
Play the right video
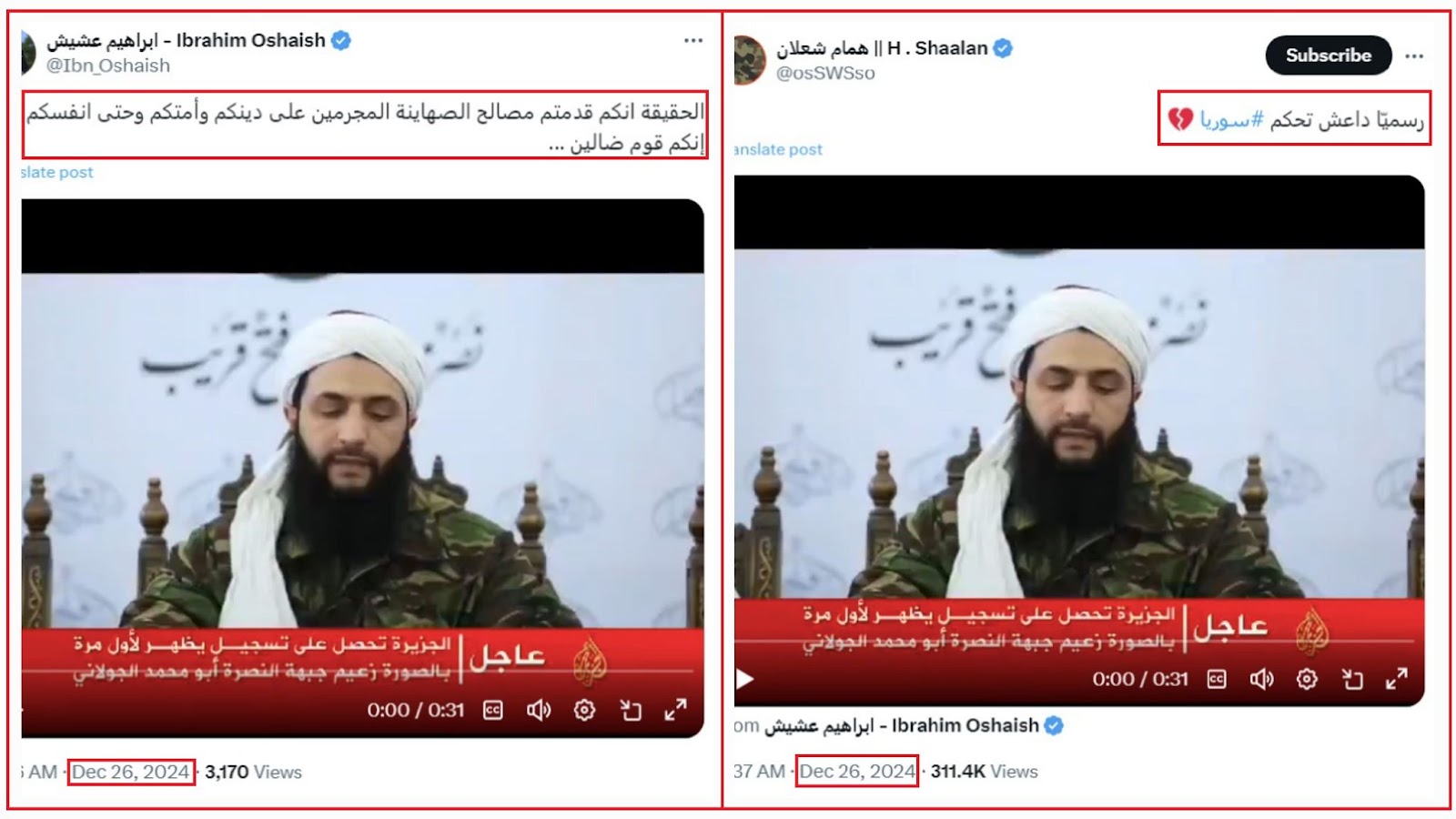[x=745, y=679]
